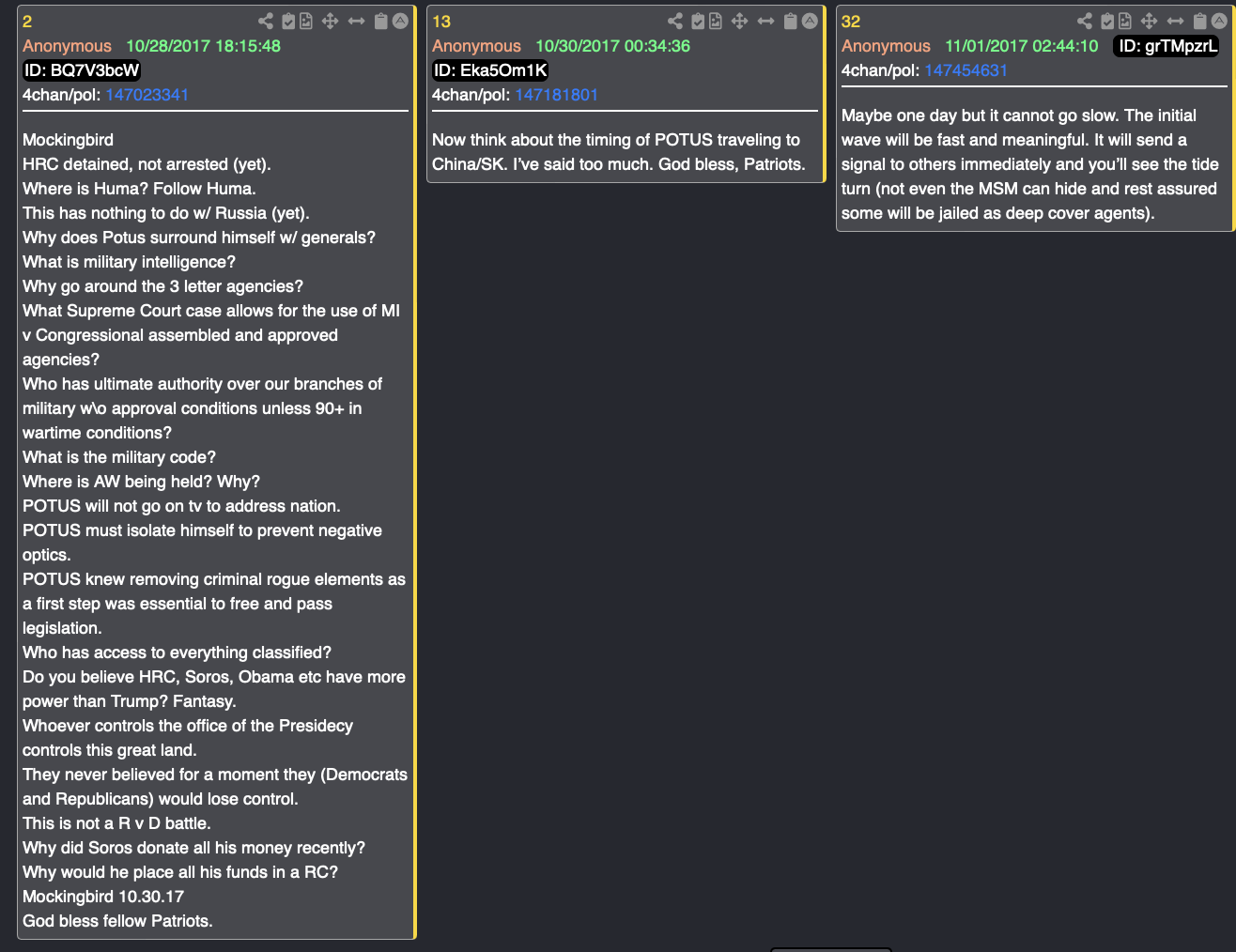Share post 13 using its share icon

675,21
